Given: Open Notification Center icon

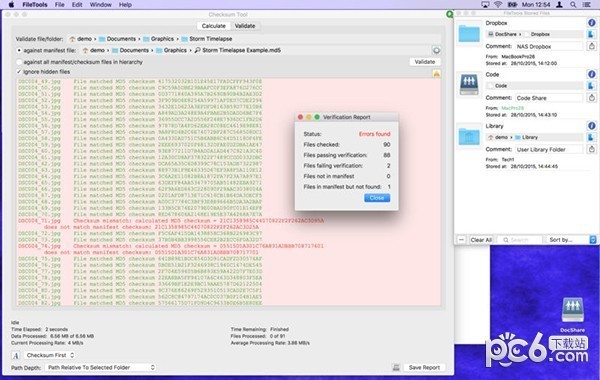Looking at the screenshot, I should (586, 5).
